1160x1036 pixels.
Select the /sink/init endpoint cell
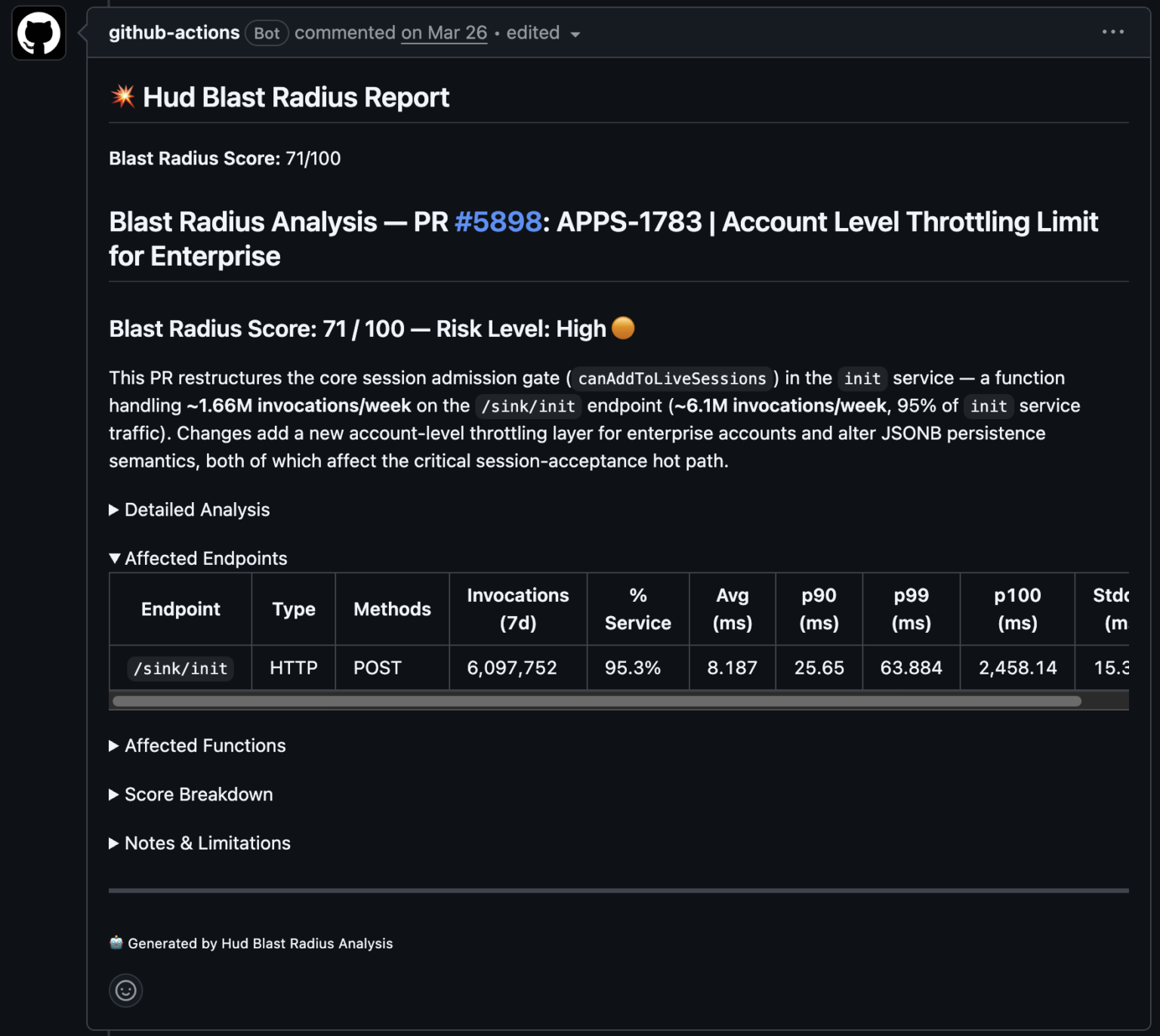click(x=180, y=668)
